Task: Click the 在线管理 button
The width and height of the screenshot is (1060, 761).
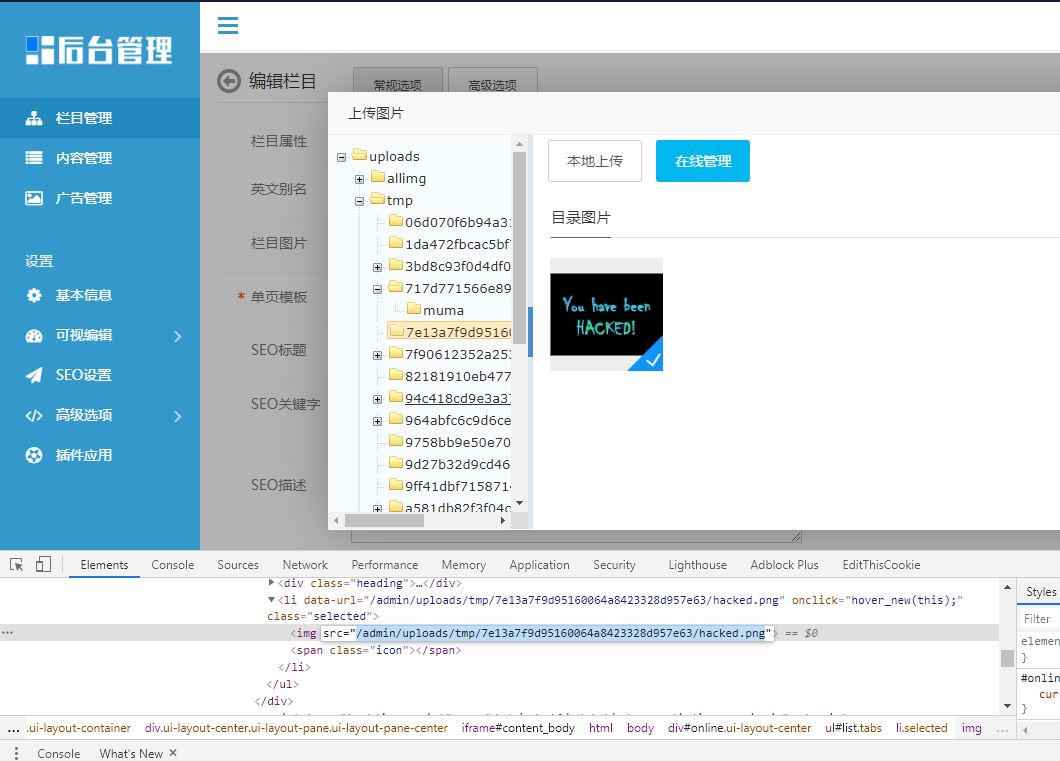Action: click(703, 161)
